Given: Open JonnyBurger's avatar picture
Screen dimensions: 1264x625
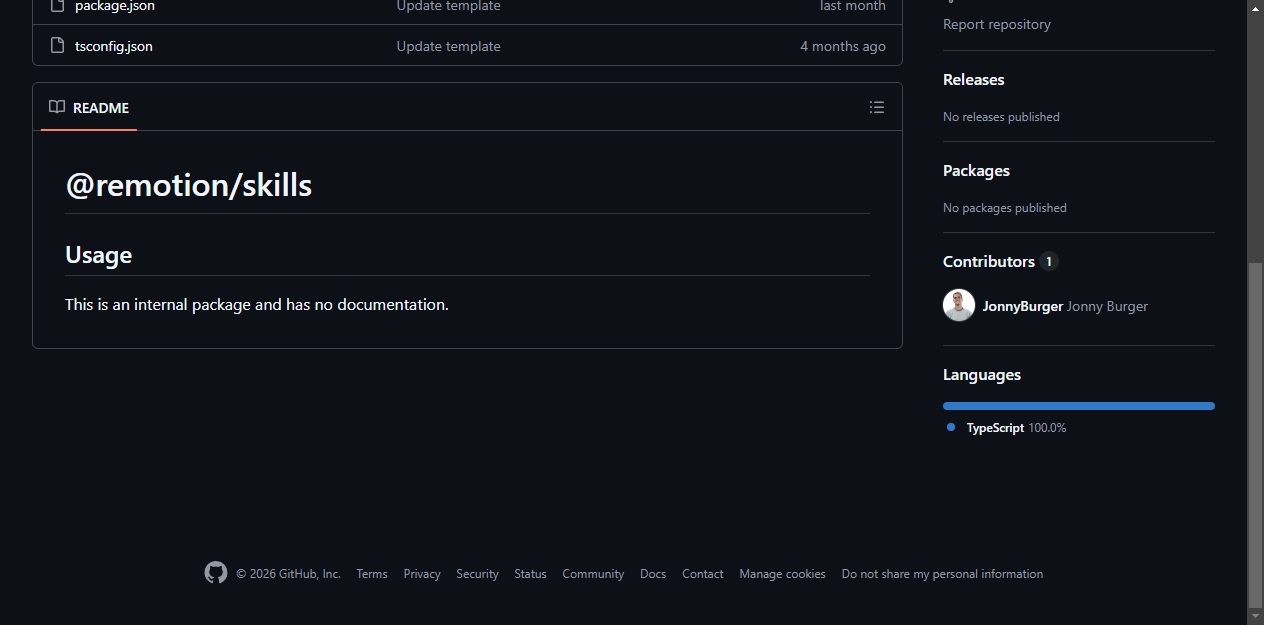Looking at the screenshot, I should coord(959,305).
